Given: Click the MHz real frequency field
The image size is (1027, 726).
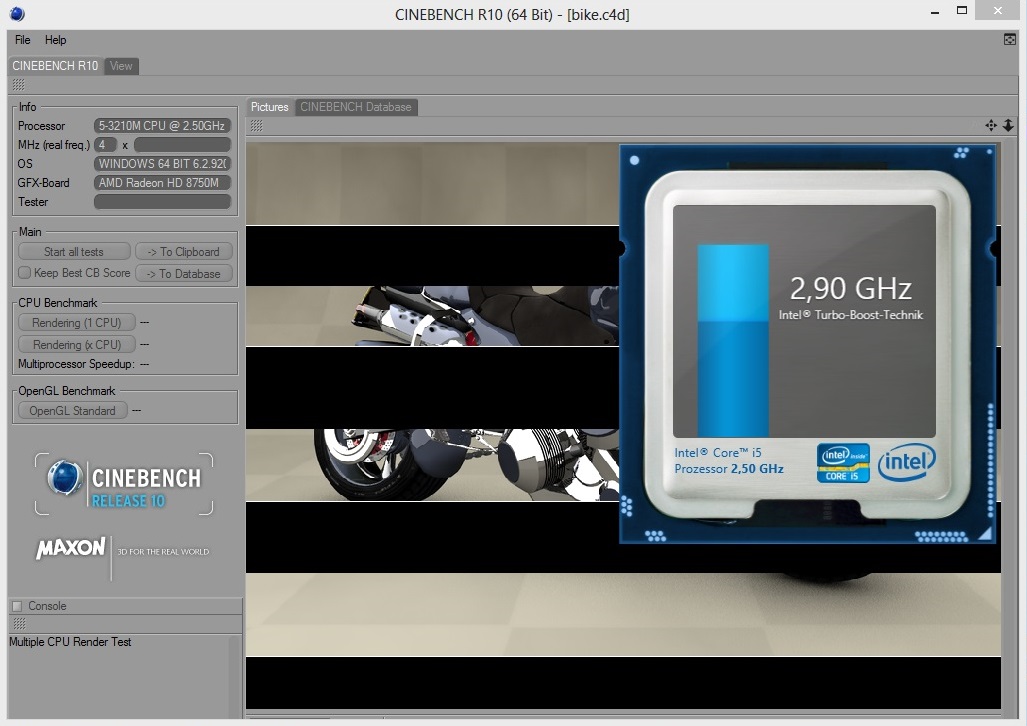Looking at the screenshot, I should click(x=182, y=145).
